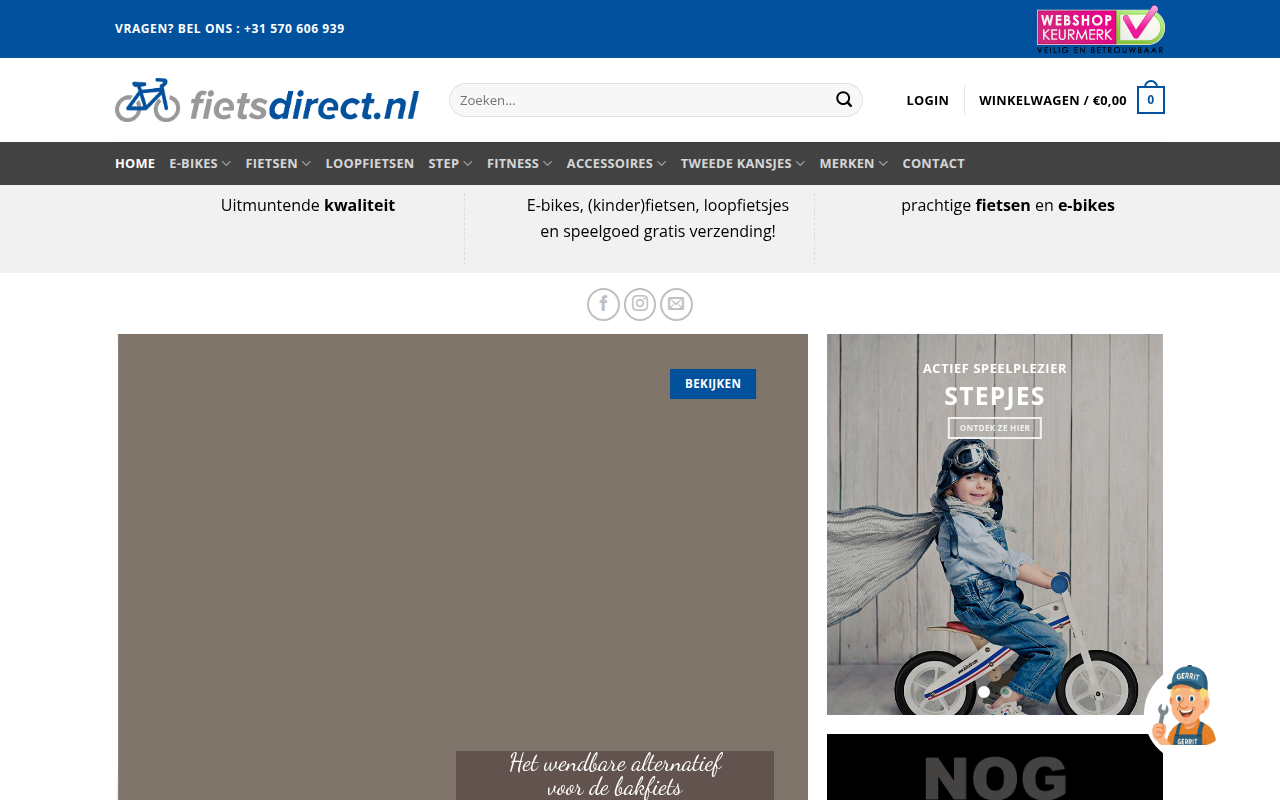Click the blue BEKIJKEN button
The height and width of the screenshot is (800, 1280).
(x=713, y=384)
